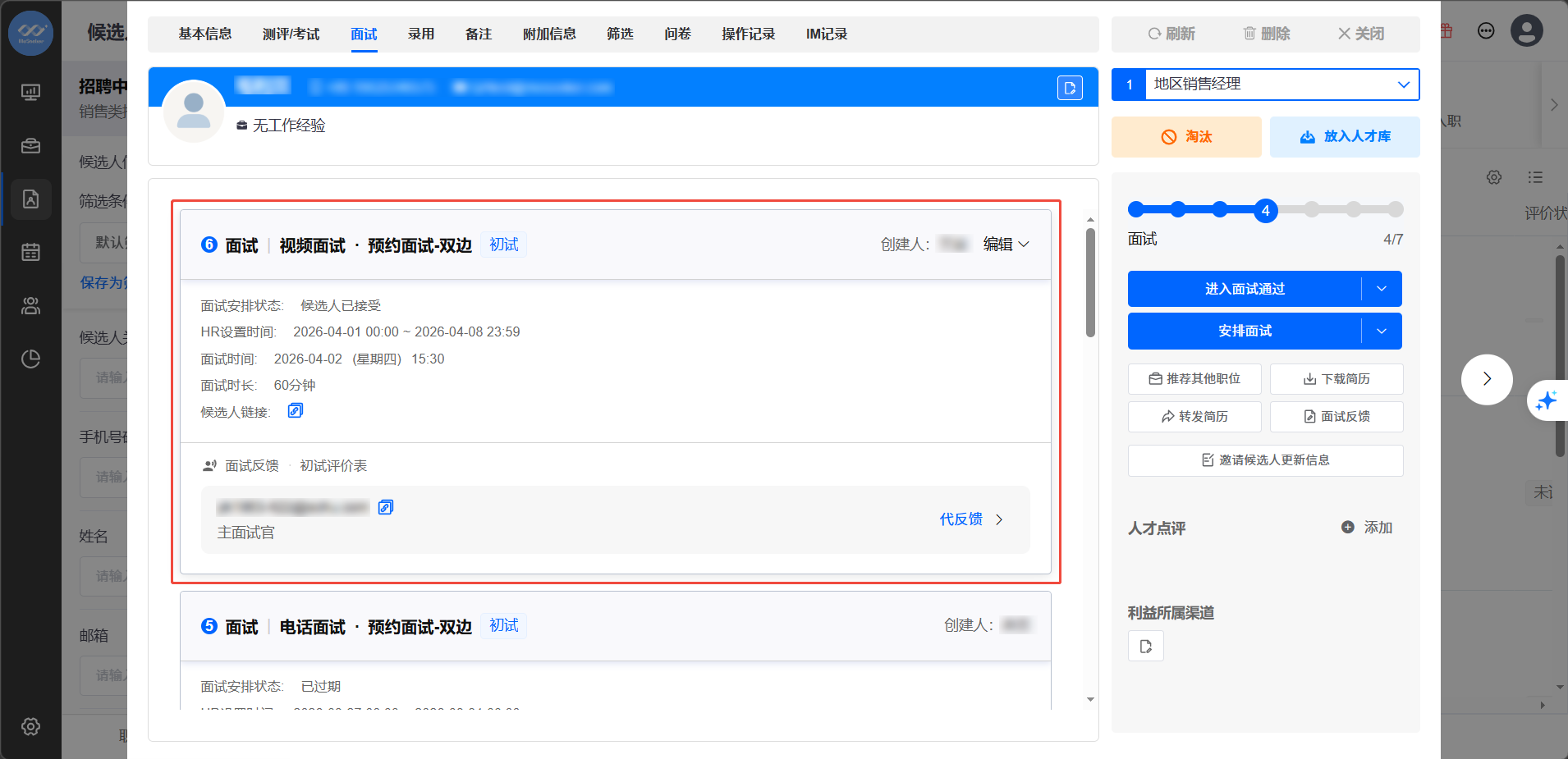Click the app logo at top left
Viewport: 1568px width, 759px height.
pyautogui.click(x=30, y=33)
